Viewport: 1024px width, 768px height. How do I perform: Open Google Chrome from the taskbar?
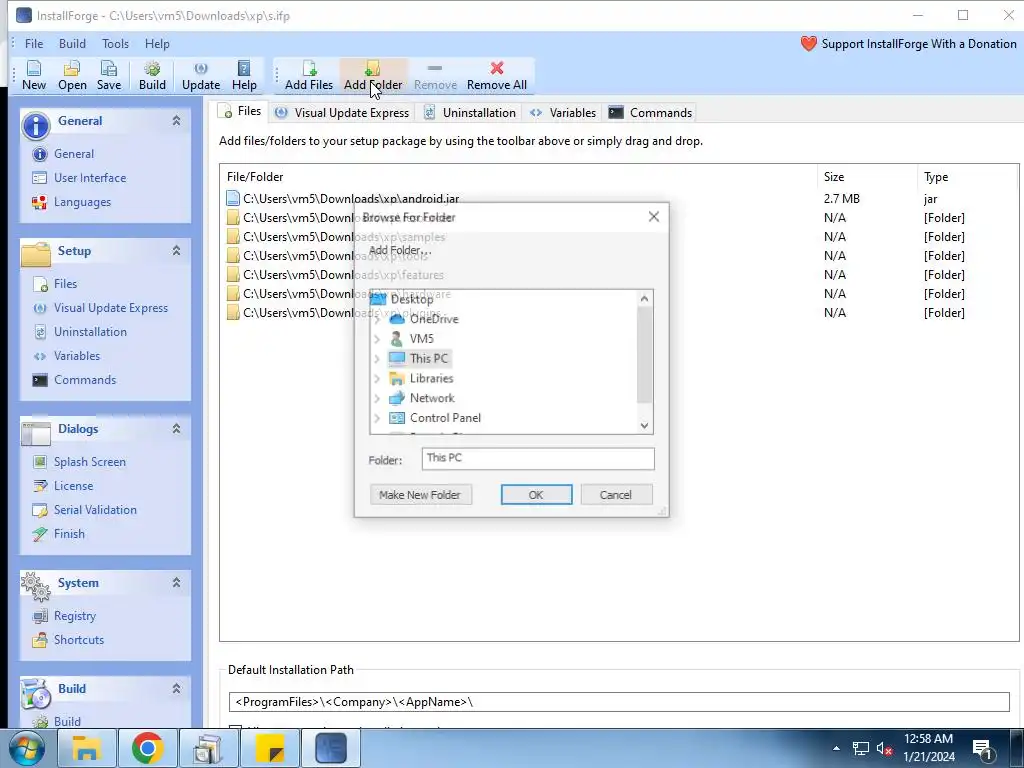[147, 748]
